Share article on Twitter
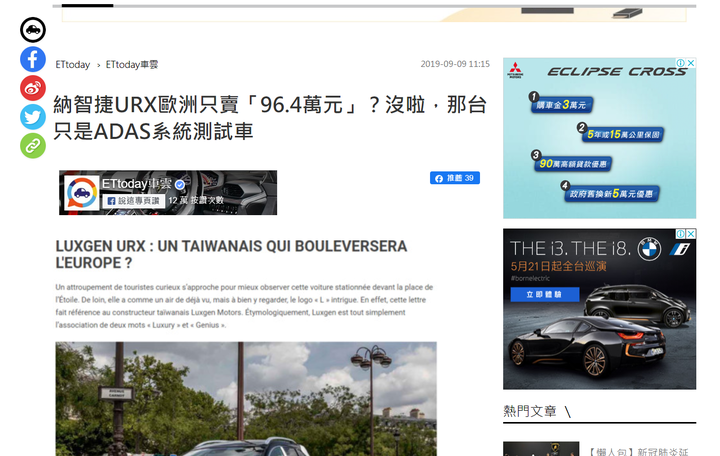Image resolution: width=720 pixels, height=456 pixels. click(x=33, y=117)
